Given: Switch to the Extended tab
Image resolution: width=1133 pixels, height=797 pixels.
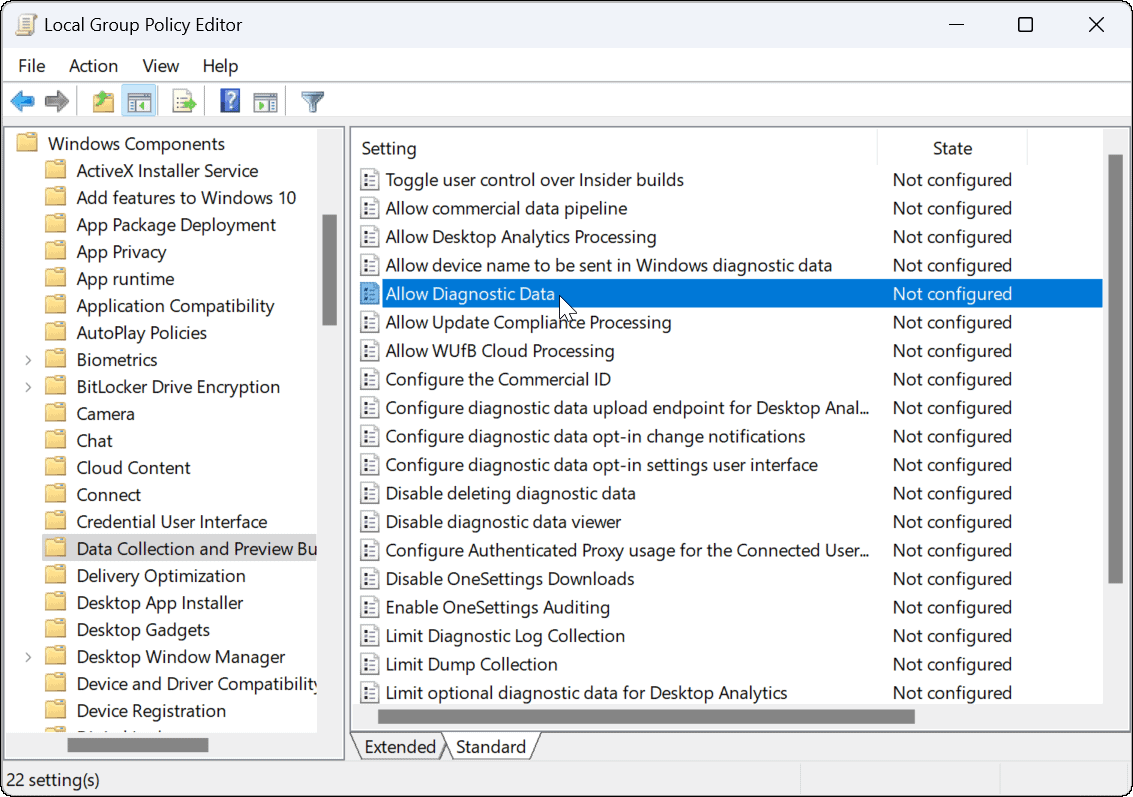Looking at the screenshot, I should (x=399, y=747).
